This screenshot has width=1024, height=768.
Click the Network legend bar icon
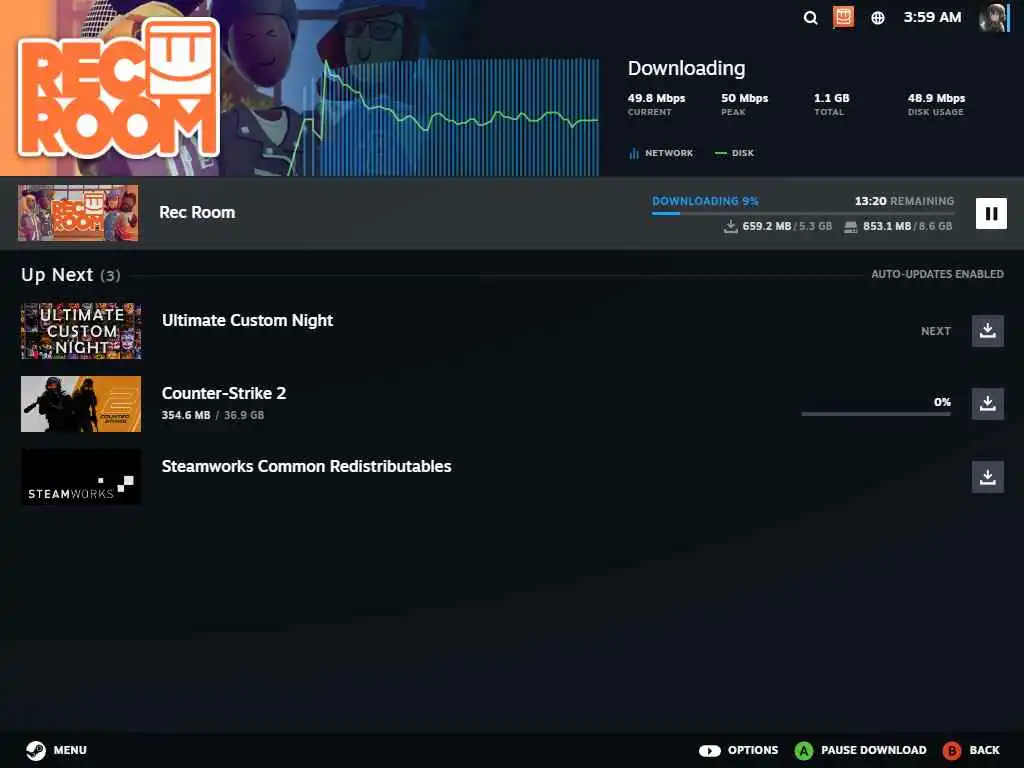tap(633, 153)
